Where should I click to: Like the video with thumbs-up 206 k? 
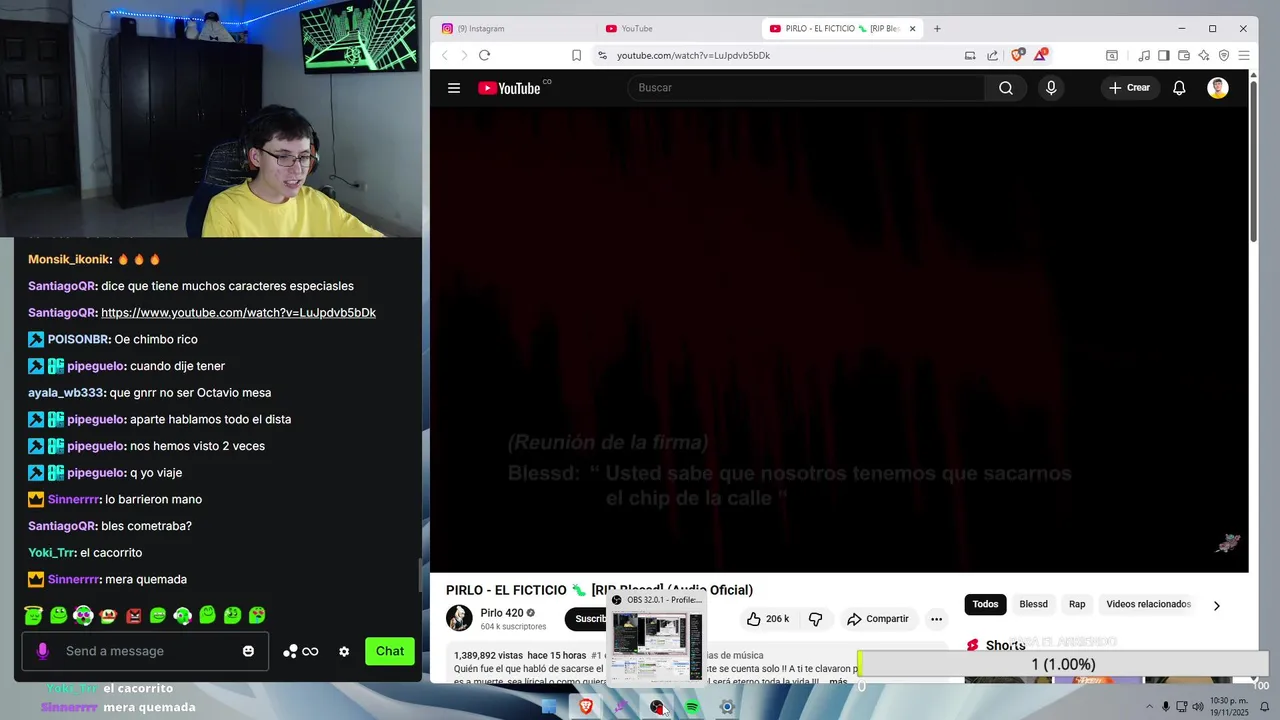click(768, 619)
